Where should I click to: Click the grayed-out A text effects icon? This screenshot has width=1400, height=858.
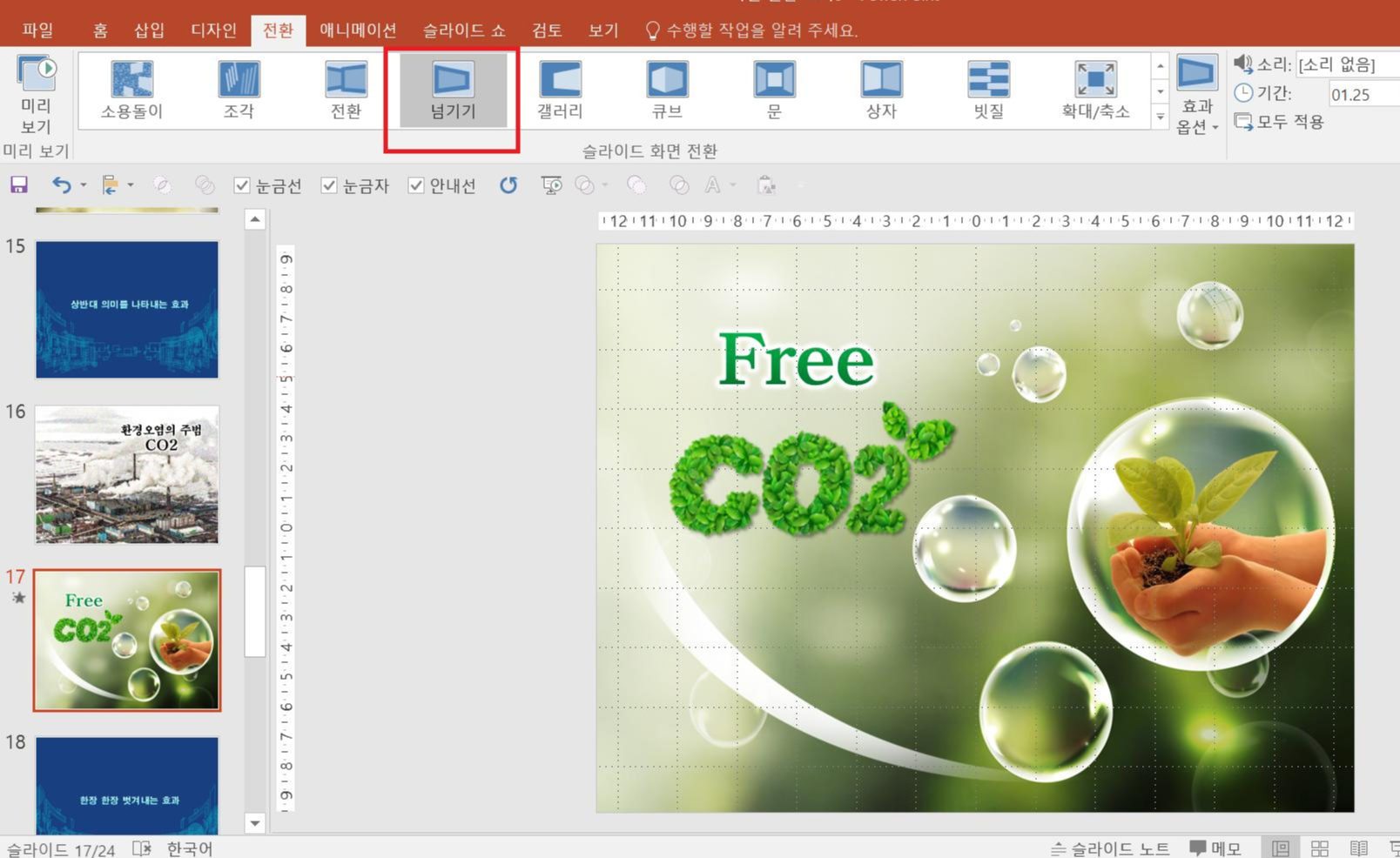coord(712,184)
